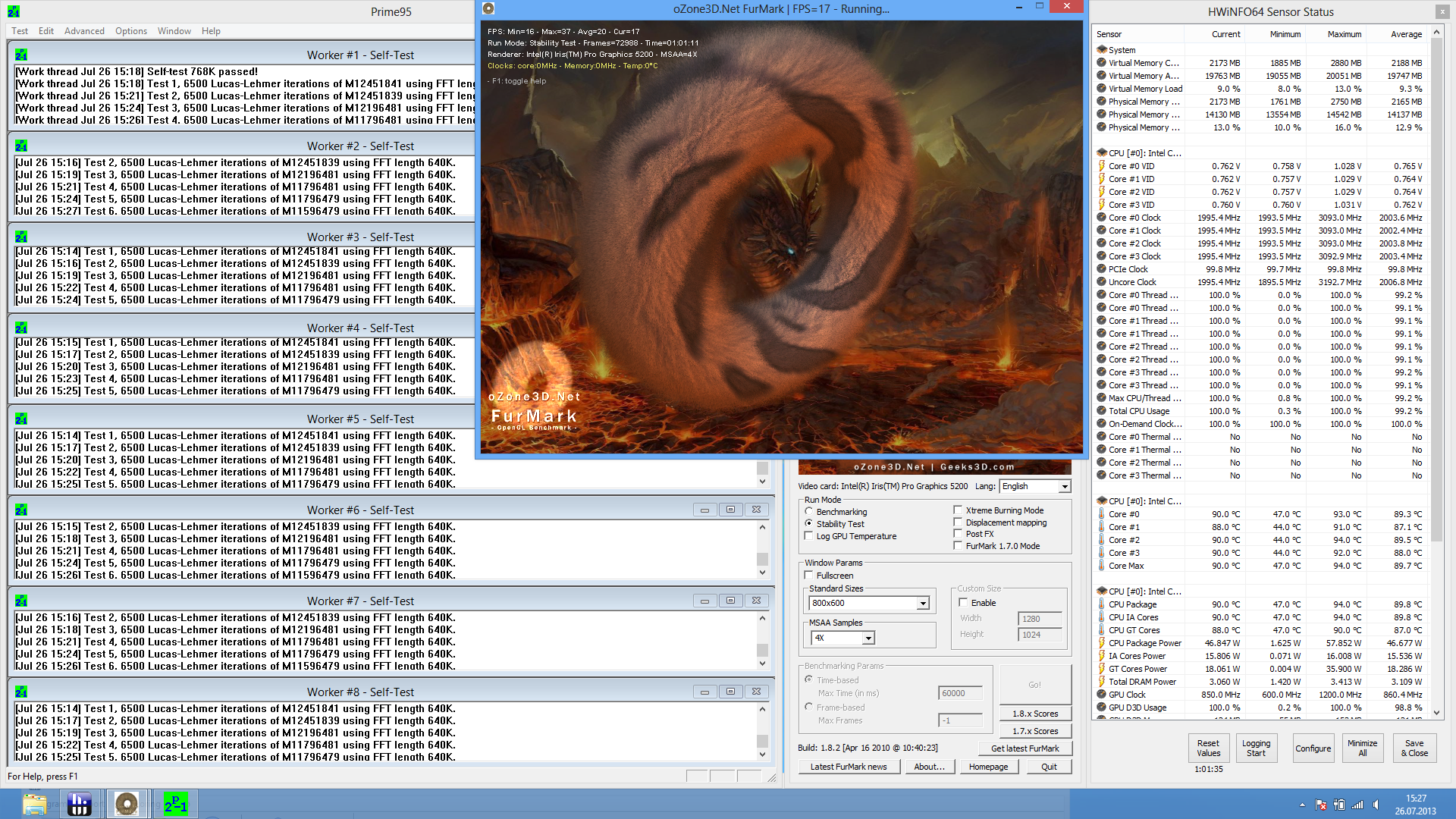The width and height of the screenshot is (1456, 819).
Task: Click CPU Package temperature thermometer icon
Action: [x=1101, y=604]
